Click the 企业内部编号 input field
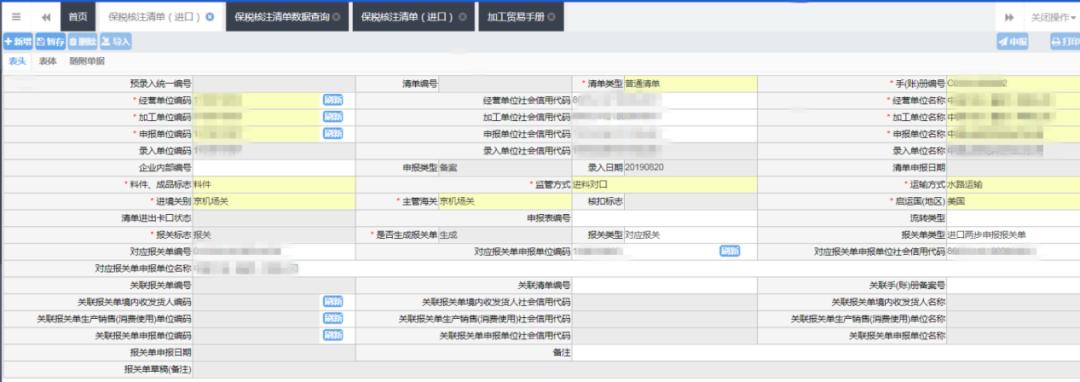The height and width of the screenshot is (382, 1080). [274, 167]
